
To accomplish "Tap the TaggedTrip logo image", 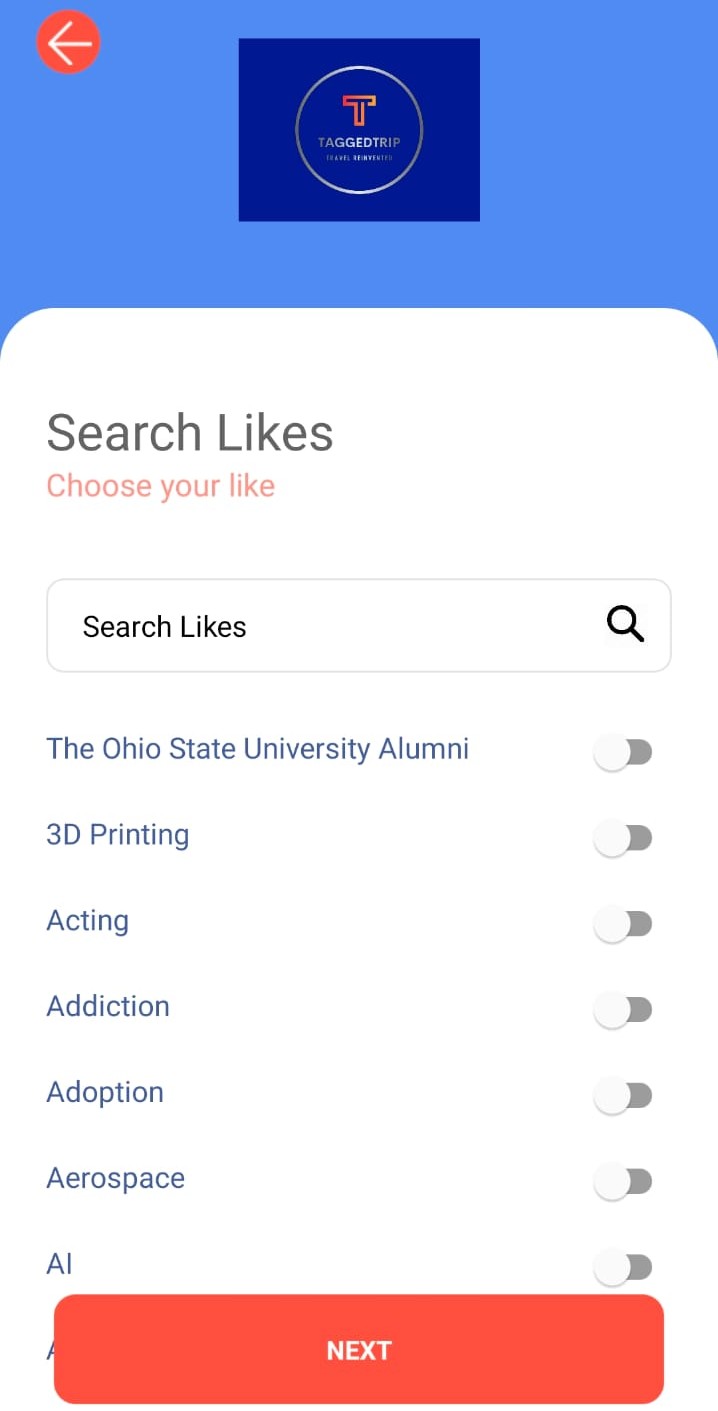I will 359,130.
